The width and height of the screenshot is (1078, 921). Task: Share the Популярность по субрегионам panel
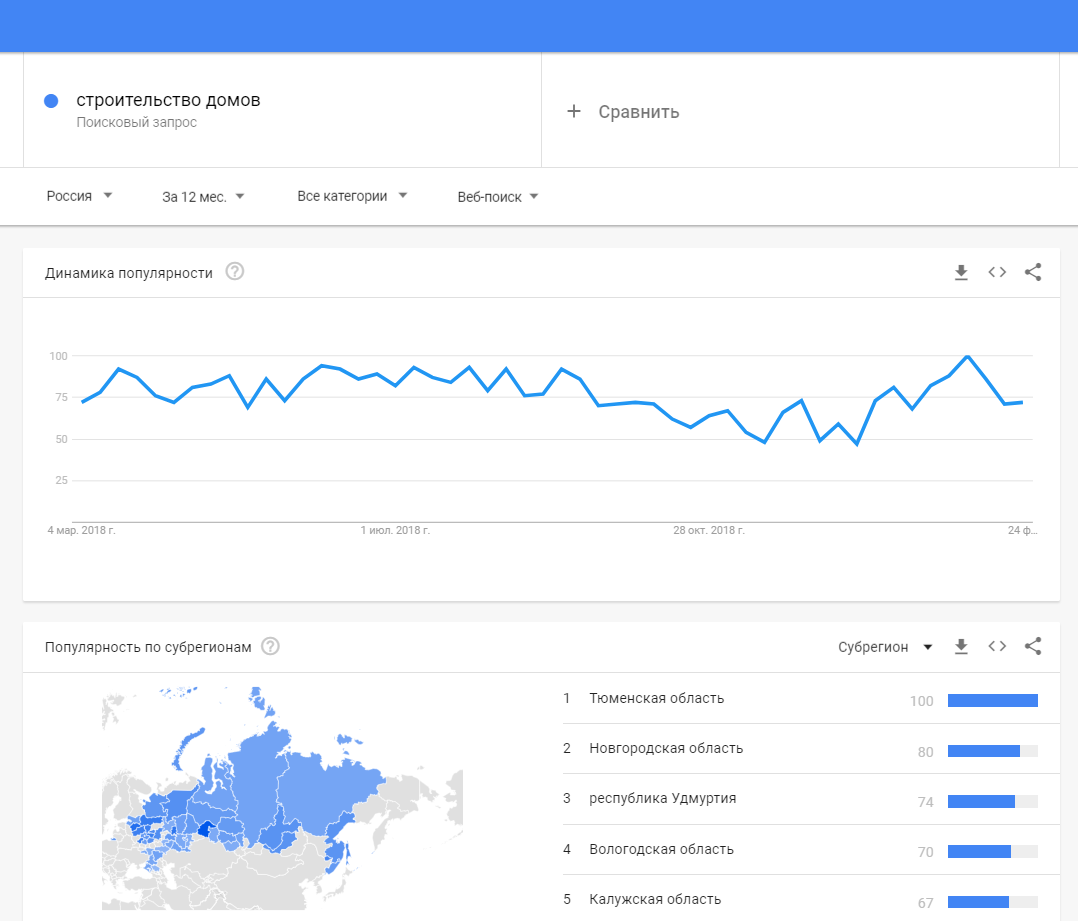point(1033,646)
